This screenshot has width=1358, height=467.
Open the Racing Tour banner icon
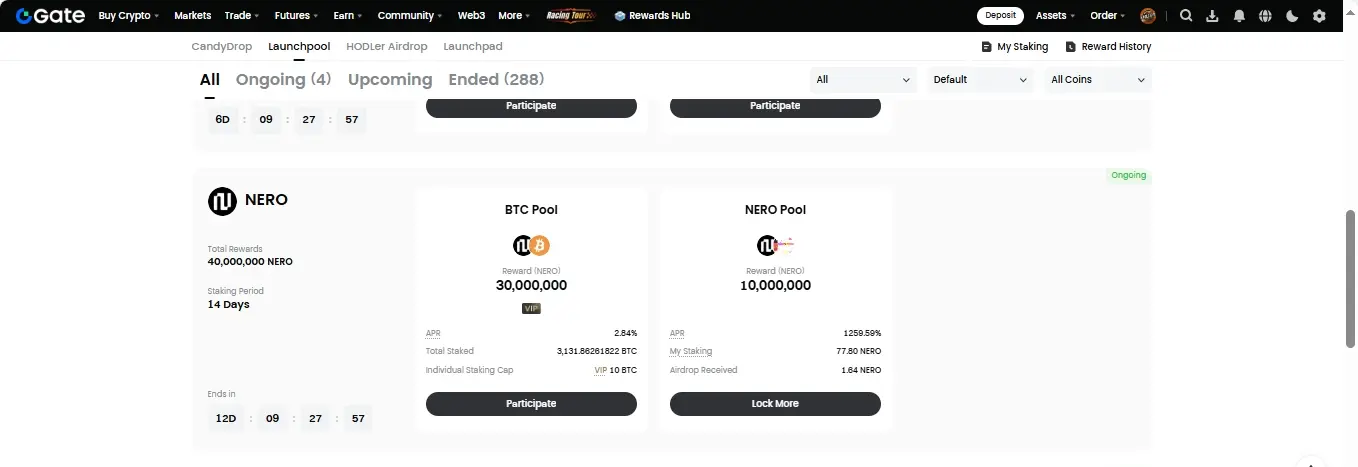click(x=572, y=16)
